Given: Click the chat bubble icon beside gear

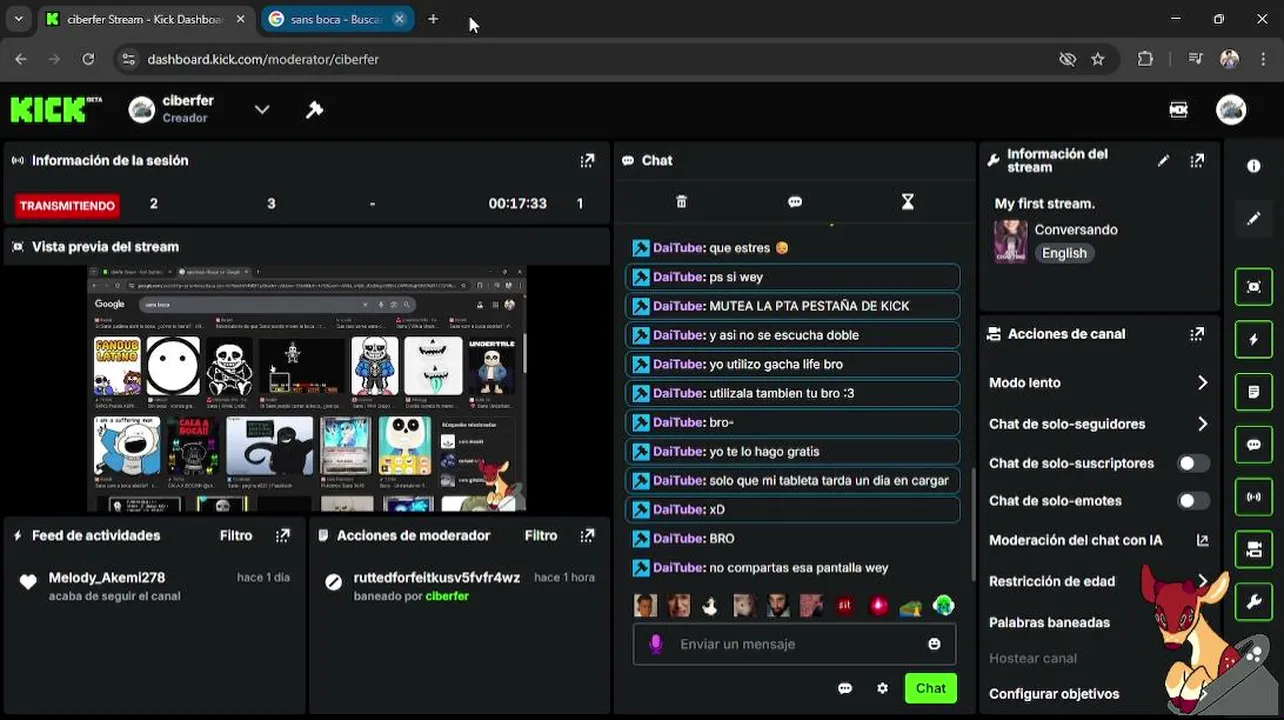Looking at the screenshot, I should click(x=845, y=688).
